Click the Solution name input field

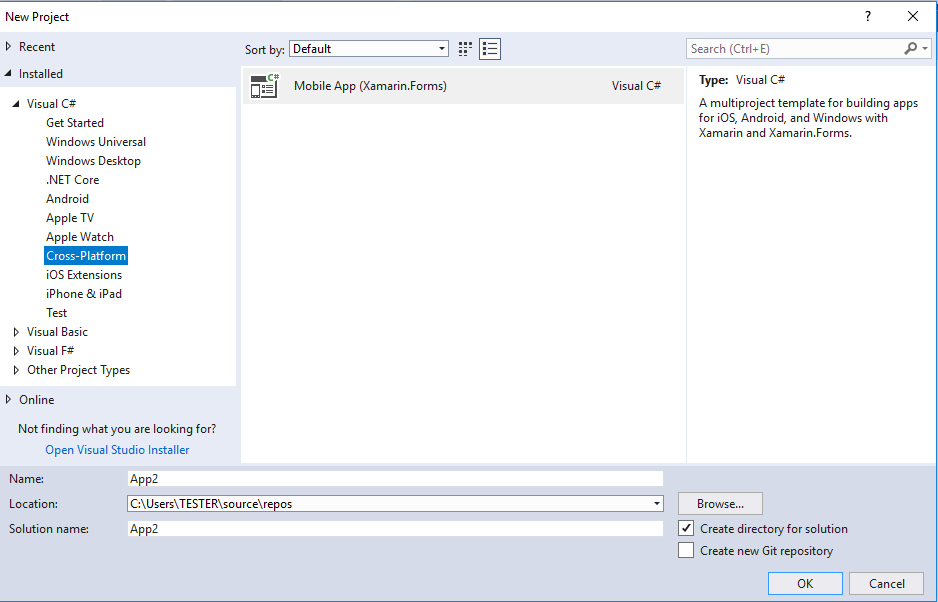[395, 528]
